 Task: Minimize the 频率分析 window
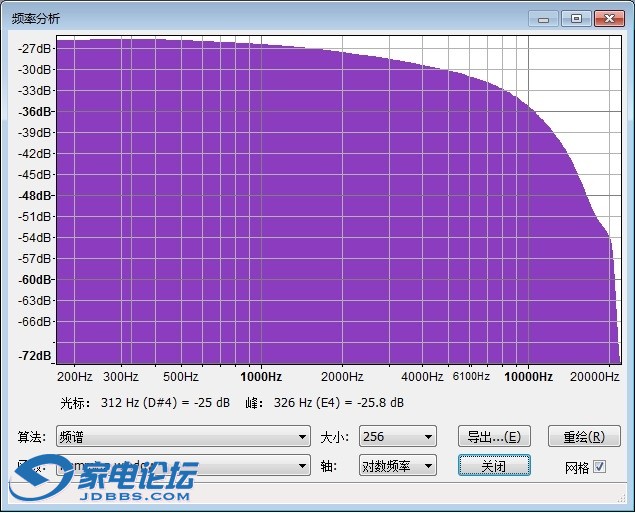pyautogui.click(x=543, y=19)
